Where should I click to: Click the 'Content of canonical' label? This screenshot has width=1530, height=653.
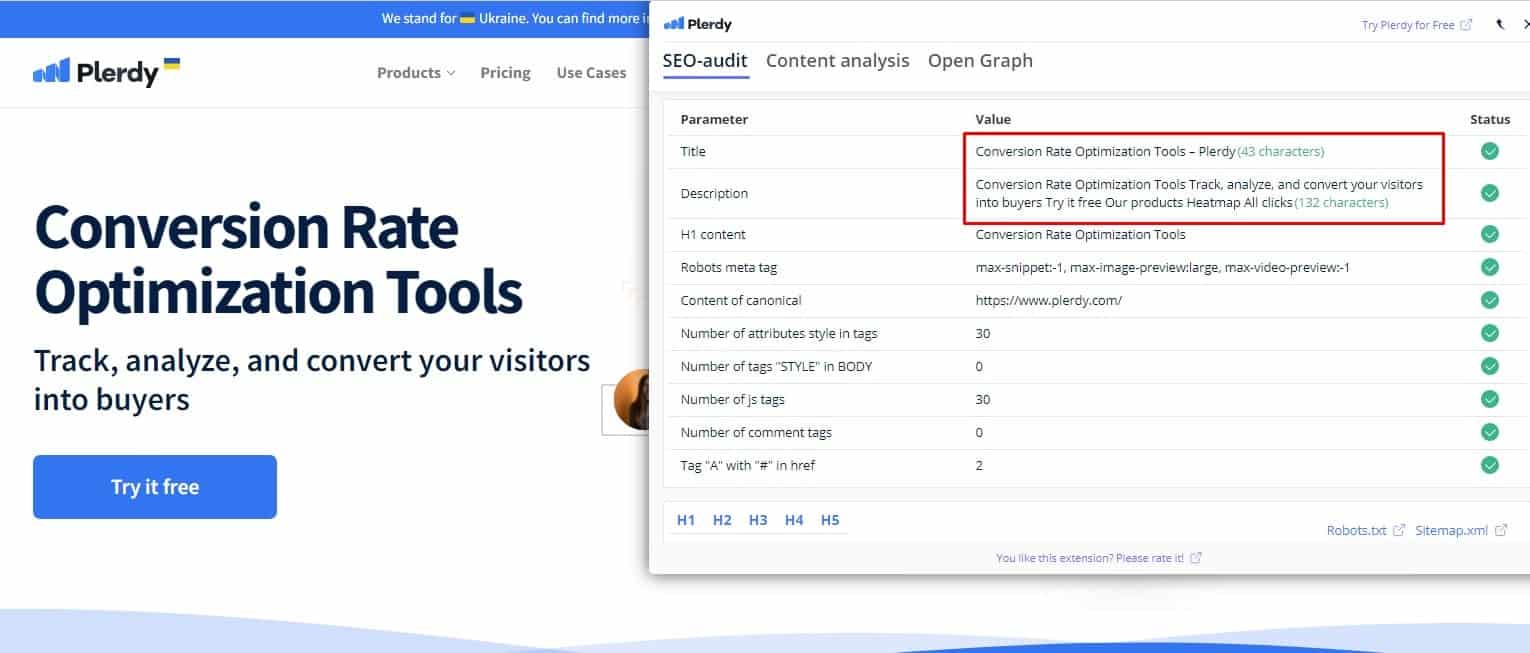tap(741, 300)
